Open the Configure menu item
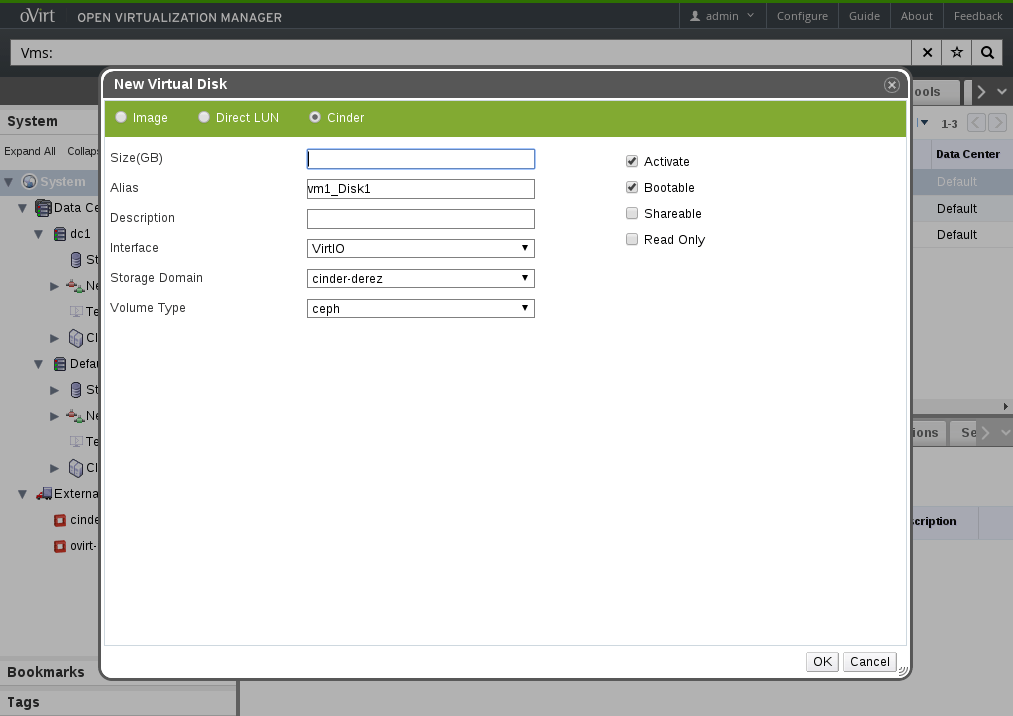Screen dimensions: 1013x716 (x=802, y=16)
